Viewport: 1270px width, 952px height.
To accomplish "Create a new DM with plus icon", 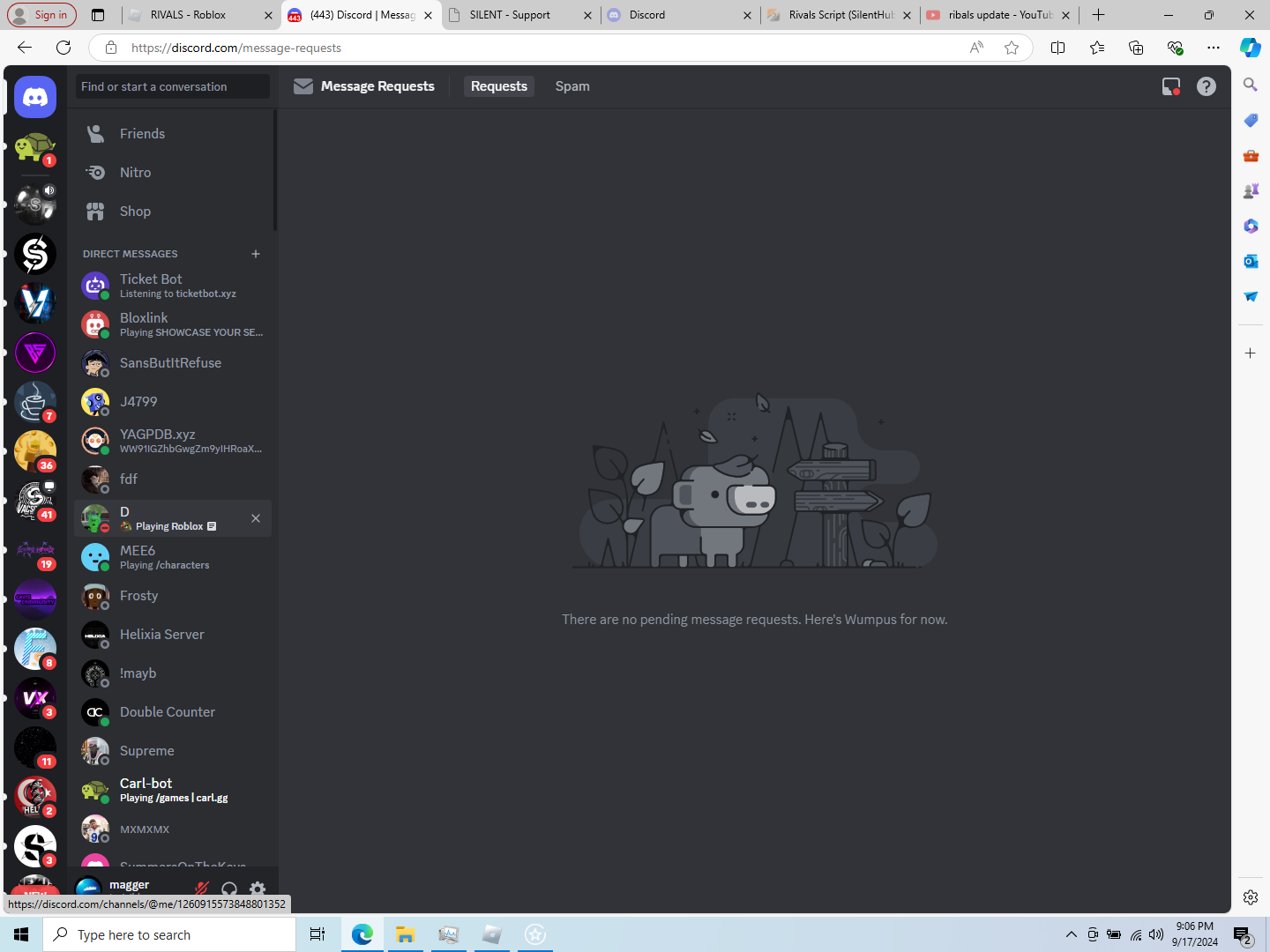I will coord(256,254).
